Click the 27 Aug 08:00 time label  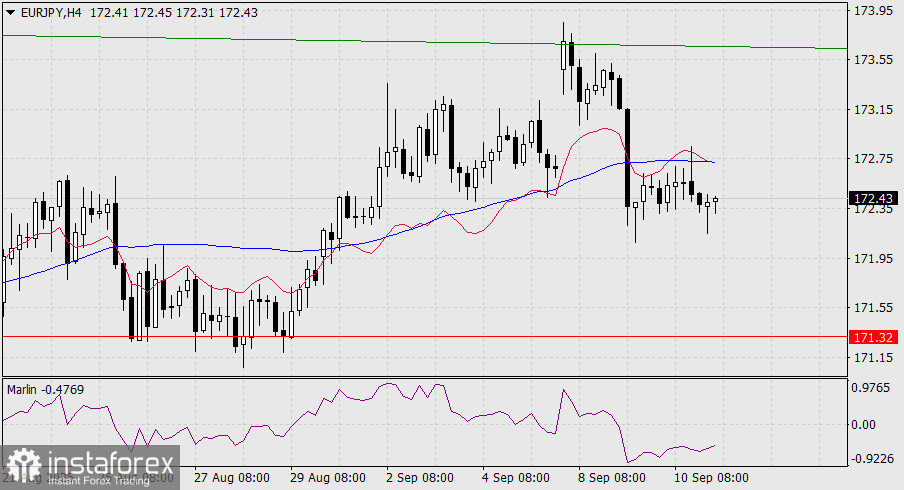coord(232,478)
